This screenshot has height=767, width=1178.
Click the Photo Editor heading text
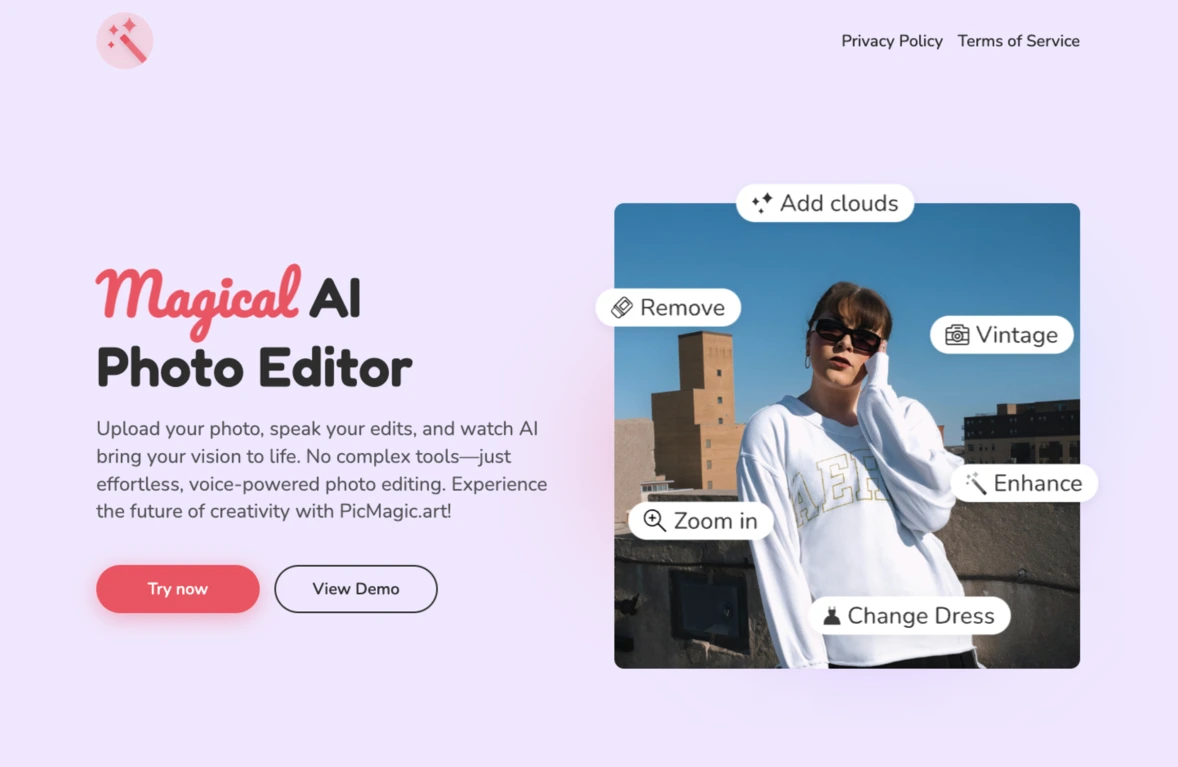[254, 367]
